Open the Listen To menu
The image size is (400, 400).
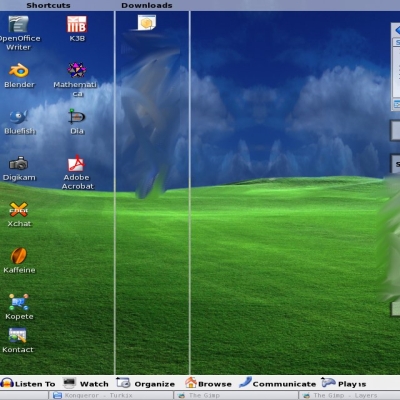[28, 383]
